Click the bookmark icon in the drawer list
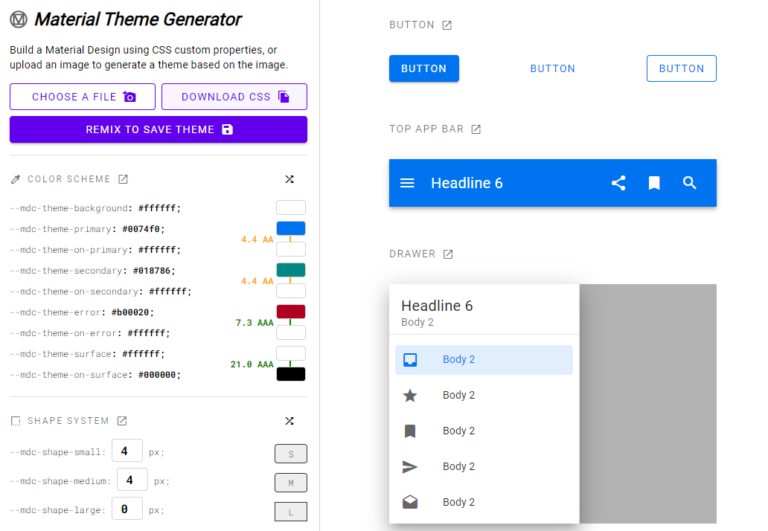Screen dimensions: 768x531 click(x=410, y=431)
